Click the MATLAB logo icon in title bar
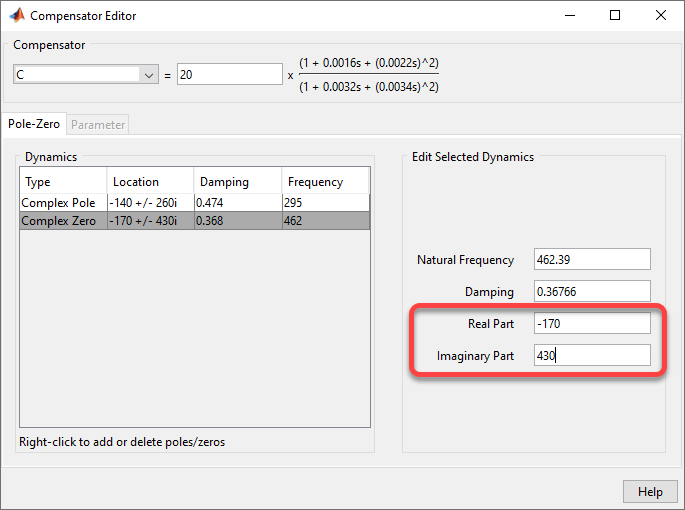Screen dimensions: 685x510 tap(16, 16)
